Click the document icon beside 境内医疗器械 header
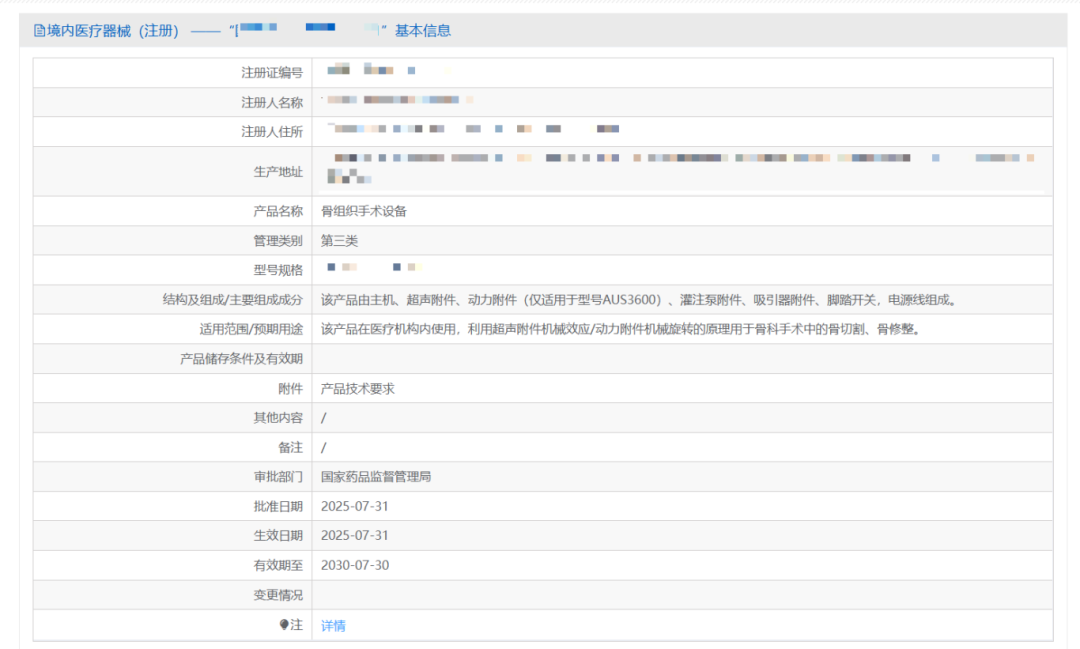Image resolution: width=1080 pixels, height=649 pixels. (39, 31)
